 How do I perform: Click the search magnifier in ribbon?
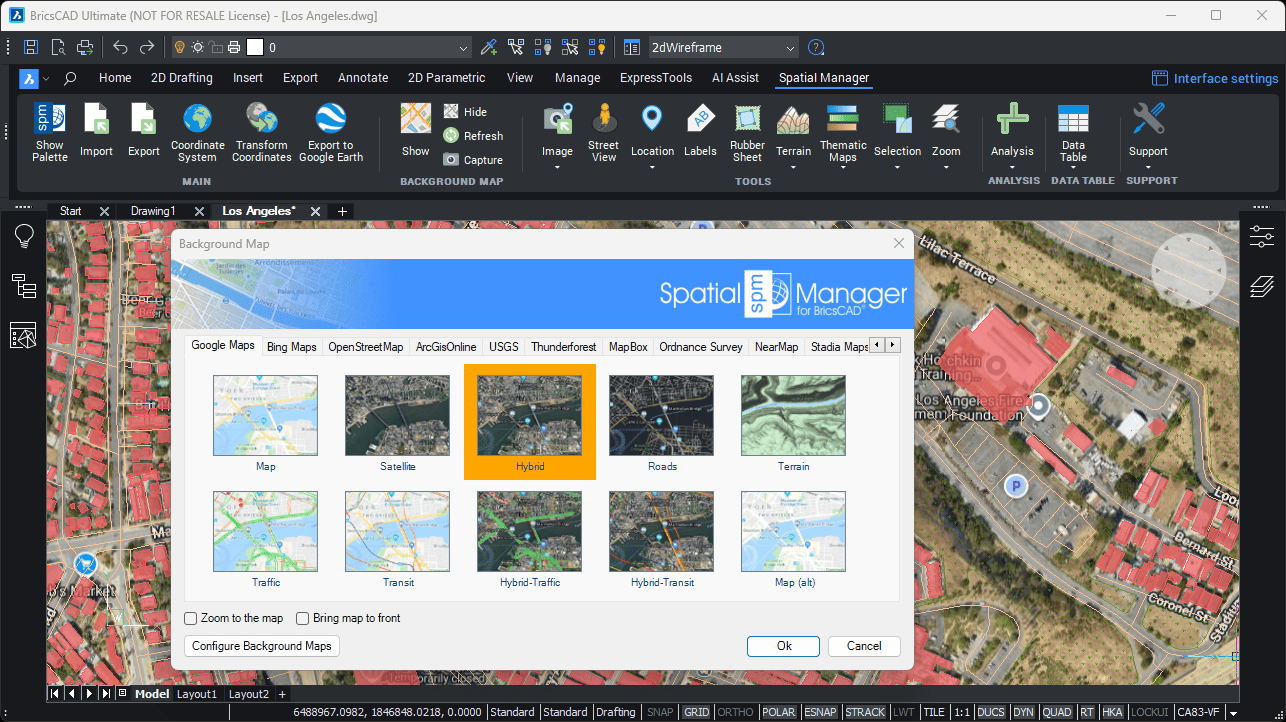coord(70,78)
